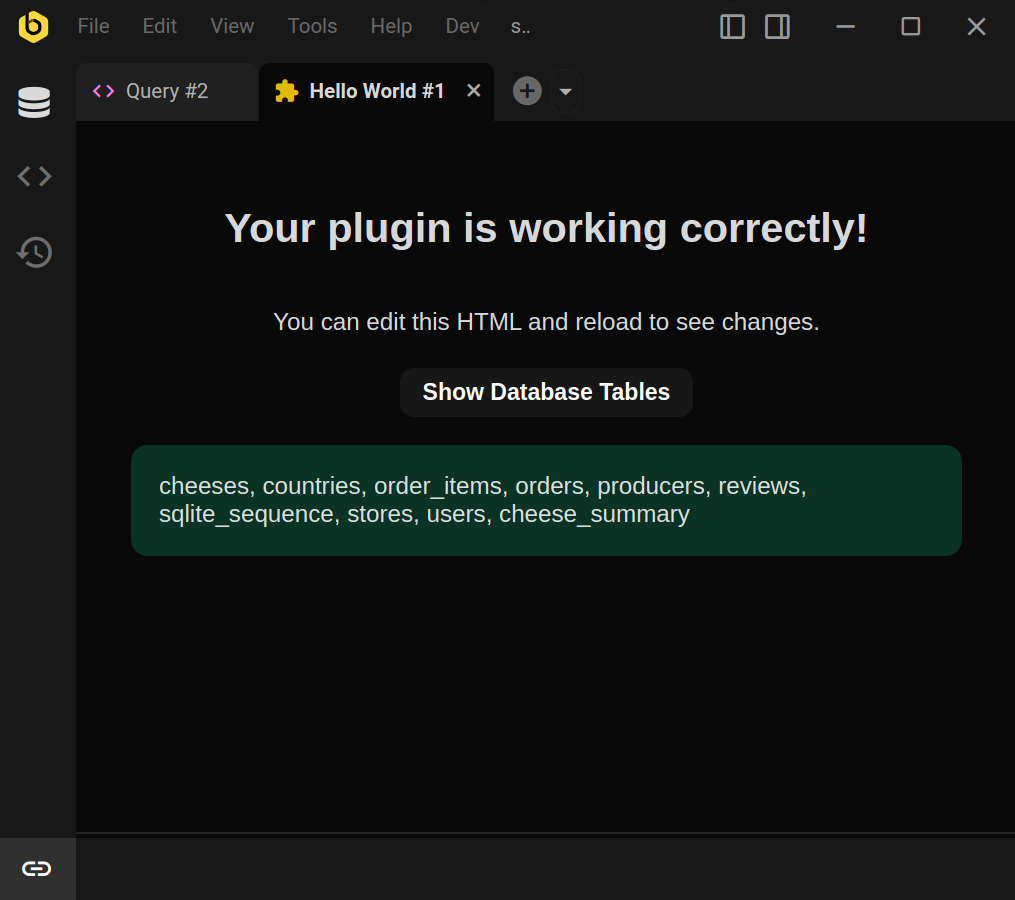The width and height of the screenshot is (1015, 900).
Task: Click 'You can edit this HTML' paragraph
Action: pos(546,322)
